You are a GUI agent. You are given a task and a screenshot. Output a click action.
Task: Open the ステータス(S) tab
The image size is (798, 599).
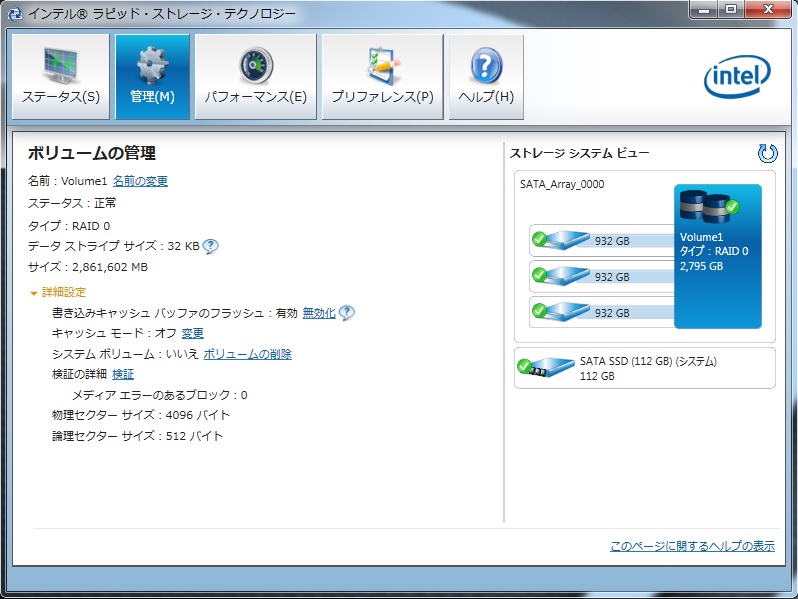click(x=61, y=77)
